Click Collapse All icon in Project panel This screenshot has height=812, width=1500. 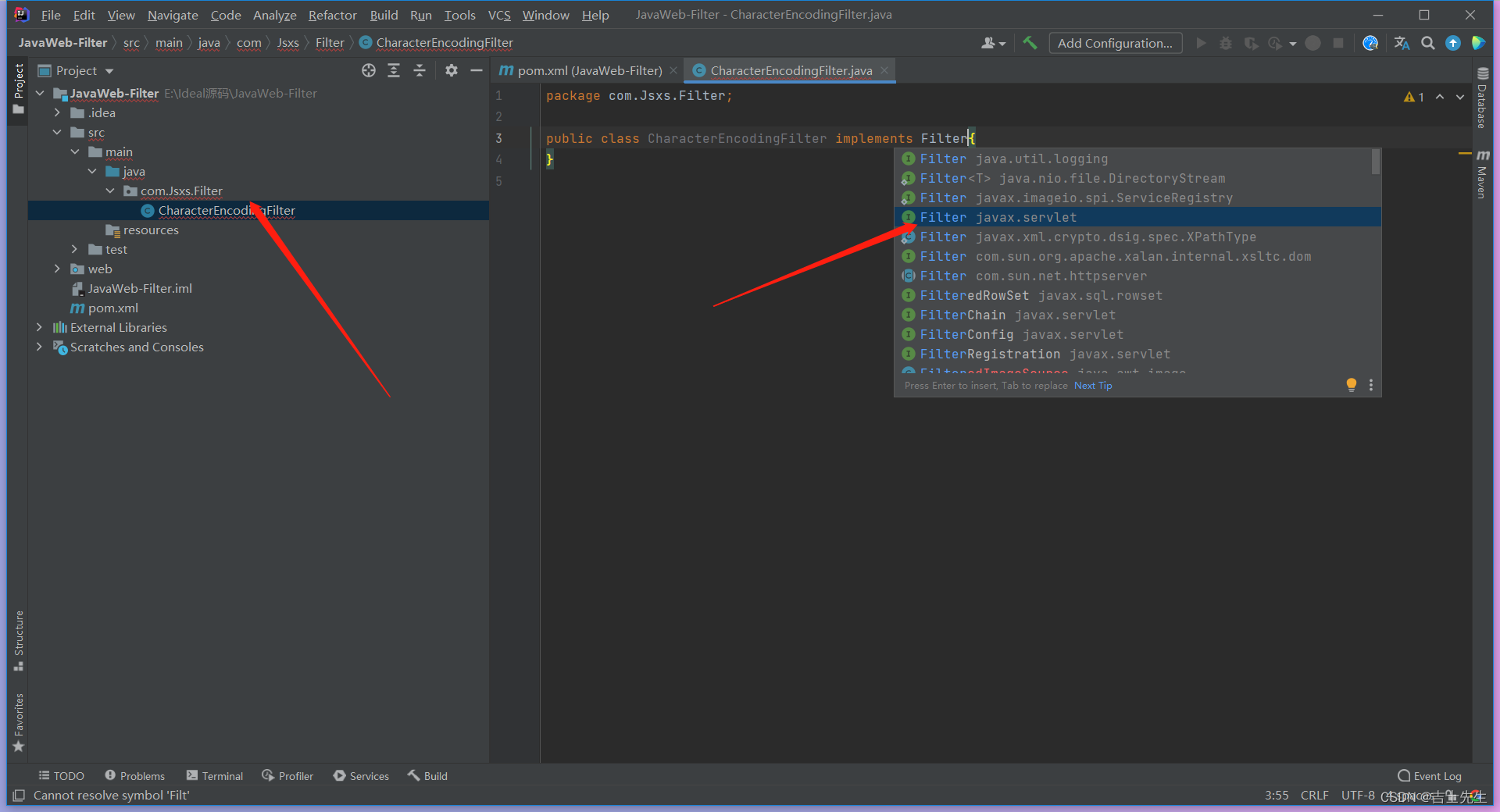point(420,70)
